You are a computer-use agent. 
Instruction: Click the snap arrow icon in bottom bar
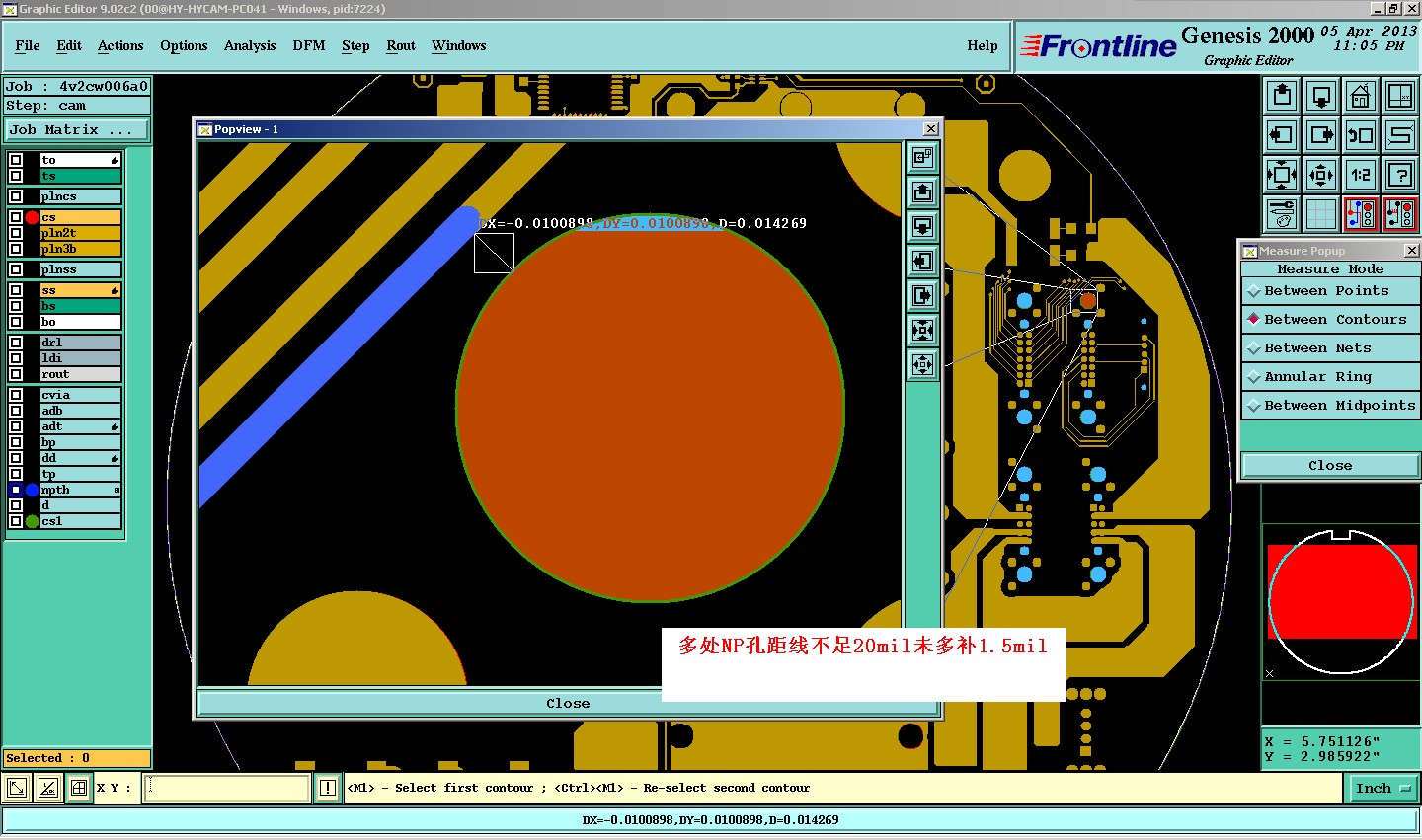[x=17, y=788]
